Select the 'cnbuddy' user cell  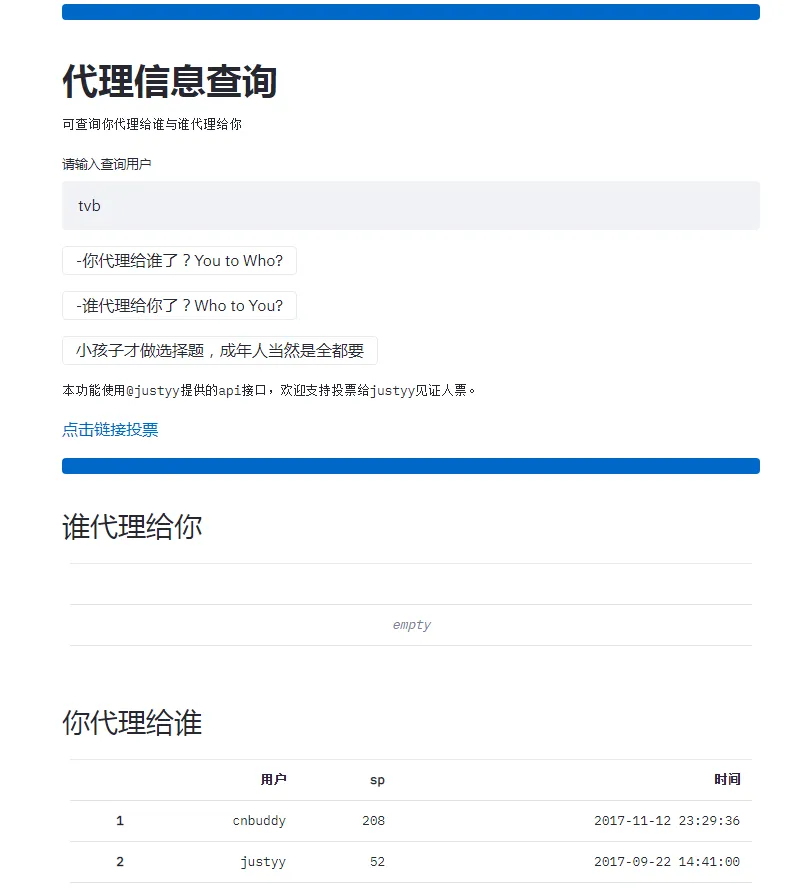click(259, 821)
